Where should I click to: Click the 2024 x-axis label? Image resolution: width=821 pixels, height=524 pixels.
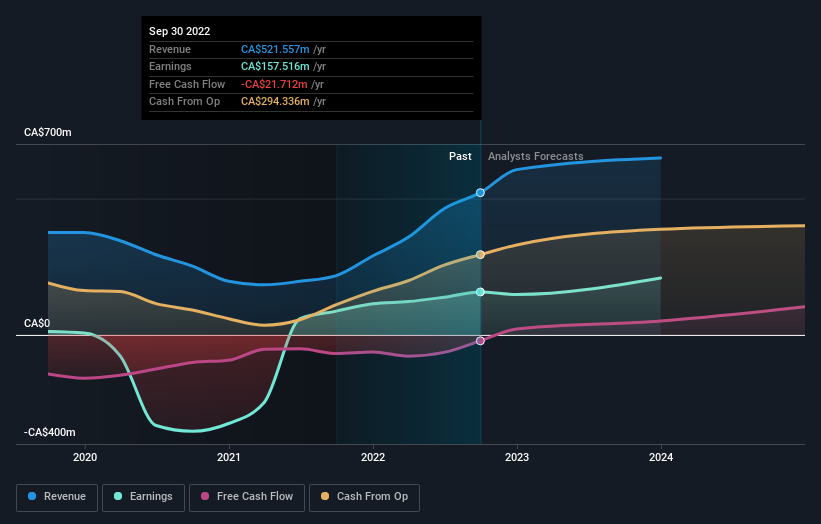point(661,457)
